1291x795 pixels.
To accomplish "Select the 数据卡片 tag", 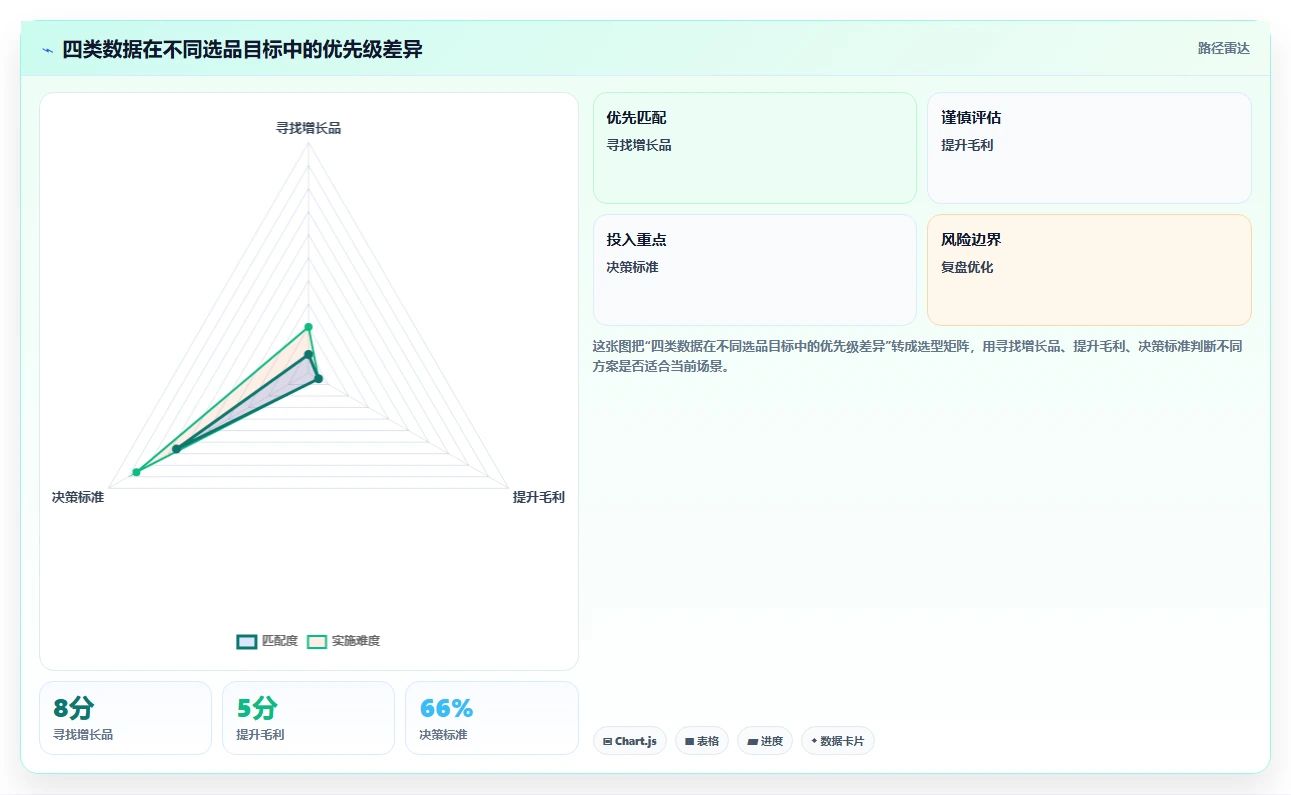I will (838, 741).
